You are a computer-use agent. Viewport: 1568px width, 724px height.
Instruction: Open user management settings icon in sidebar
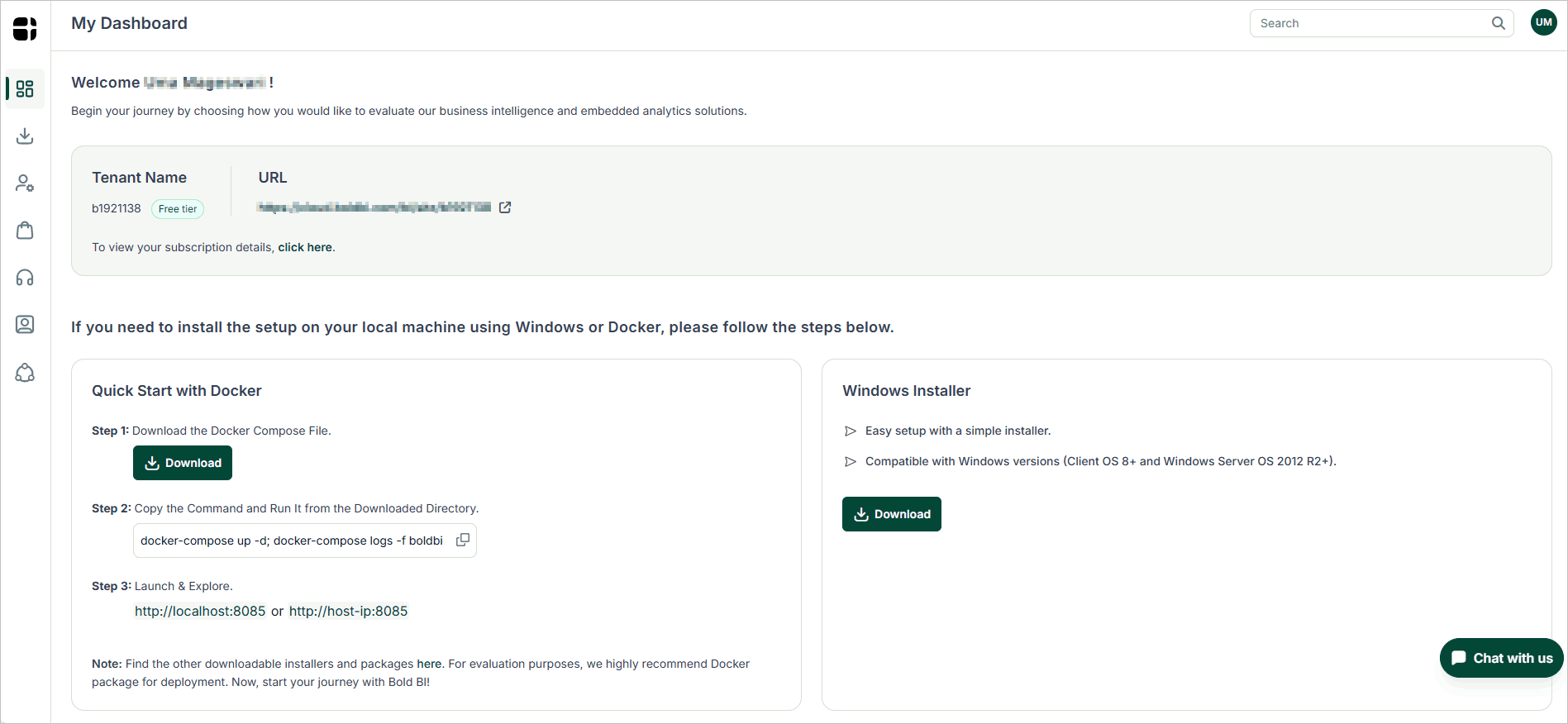(x=24, y=183)
